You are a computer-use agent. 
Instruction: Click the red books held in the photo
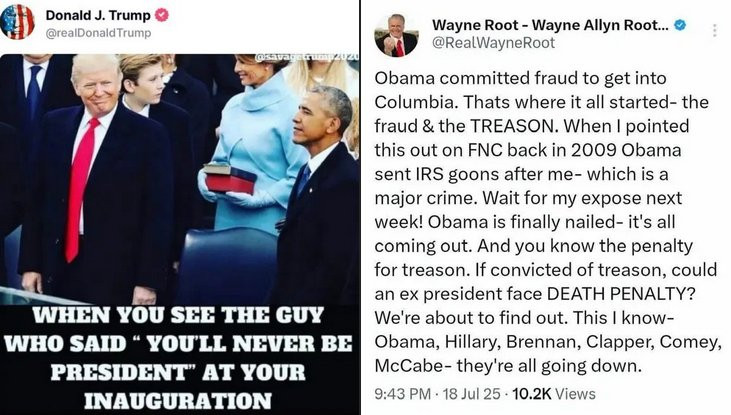click(230, 180)
